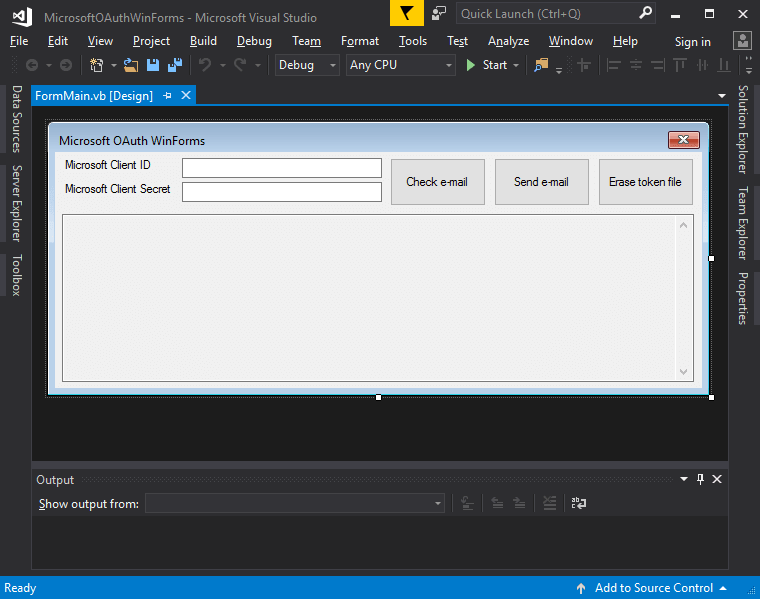Toggle auto-hide pin on Output panel
This screenshot has width=760, height=599.
700,479
